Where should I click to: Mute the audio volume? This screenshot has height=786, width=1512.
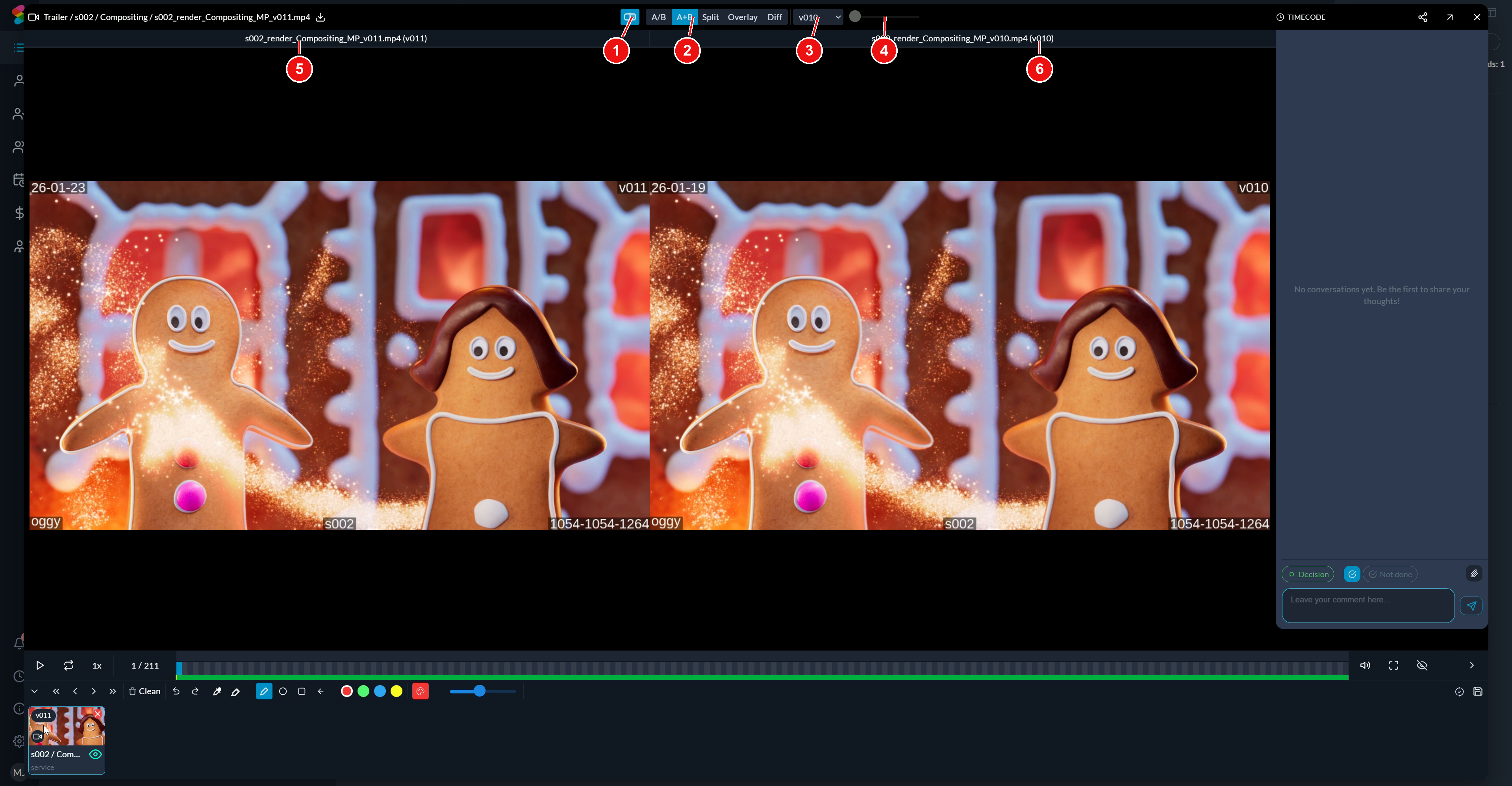pos(1365,665)
